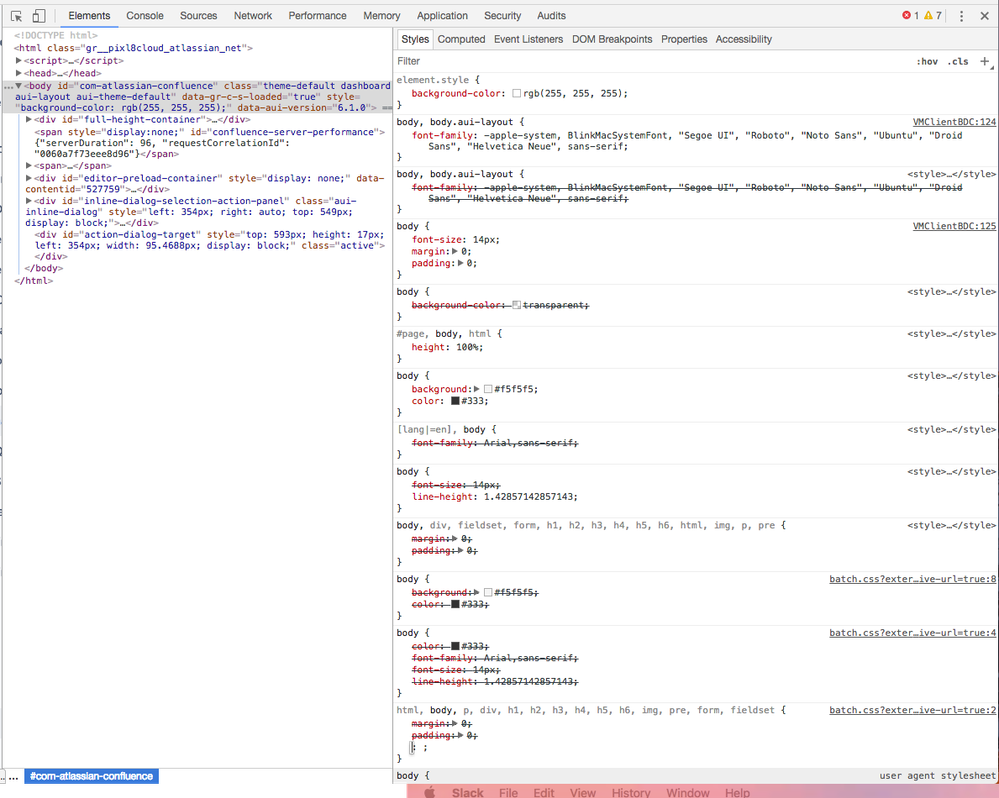Image resolution: width=999 pixels, height=798 pixels.
Task: Switch to the Network tab
Action: coord(253,16)
